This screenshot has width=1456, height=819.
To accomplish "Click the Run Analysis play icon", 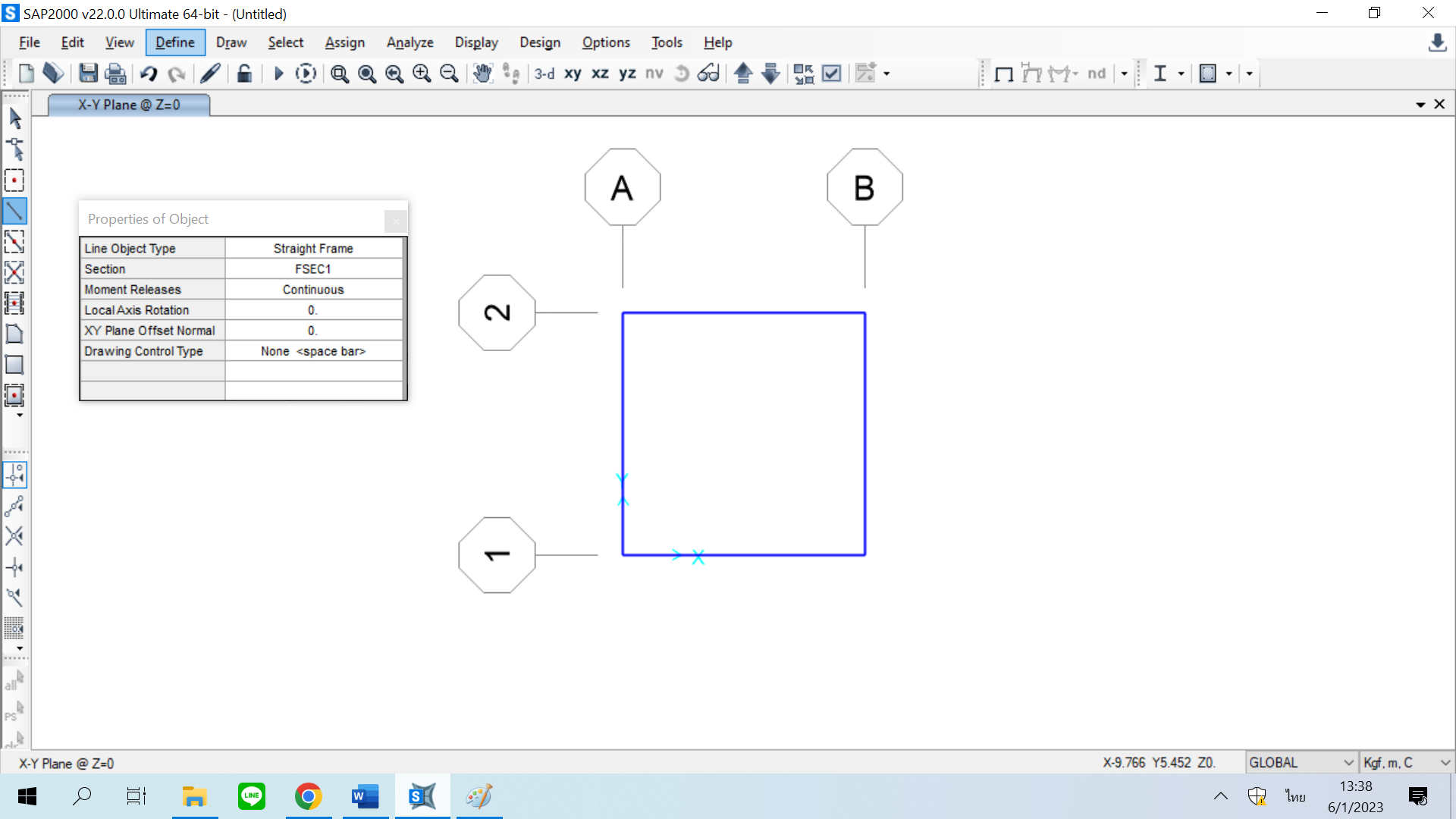I will [278, 74].
